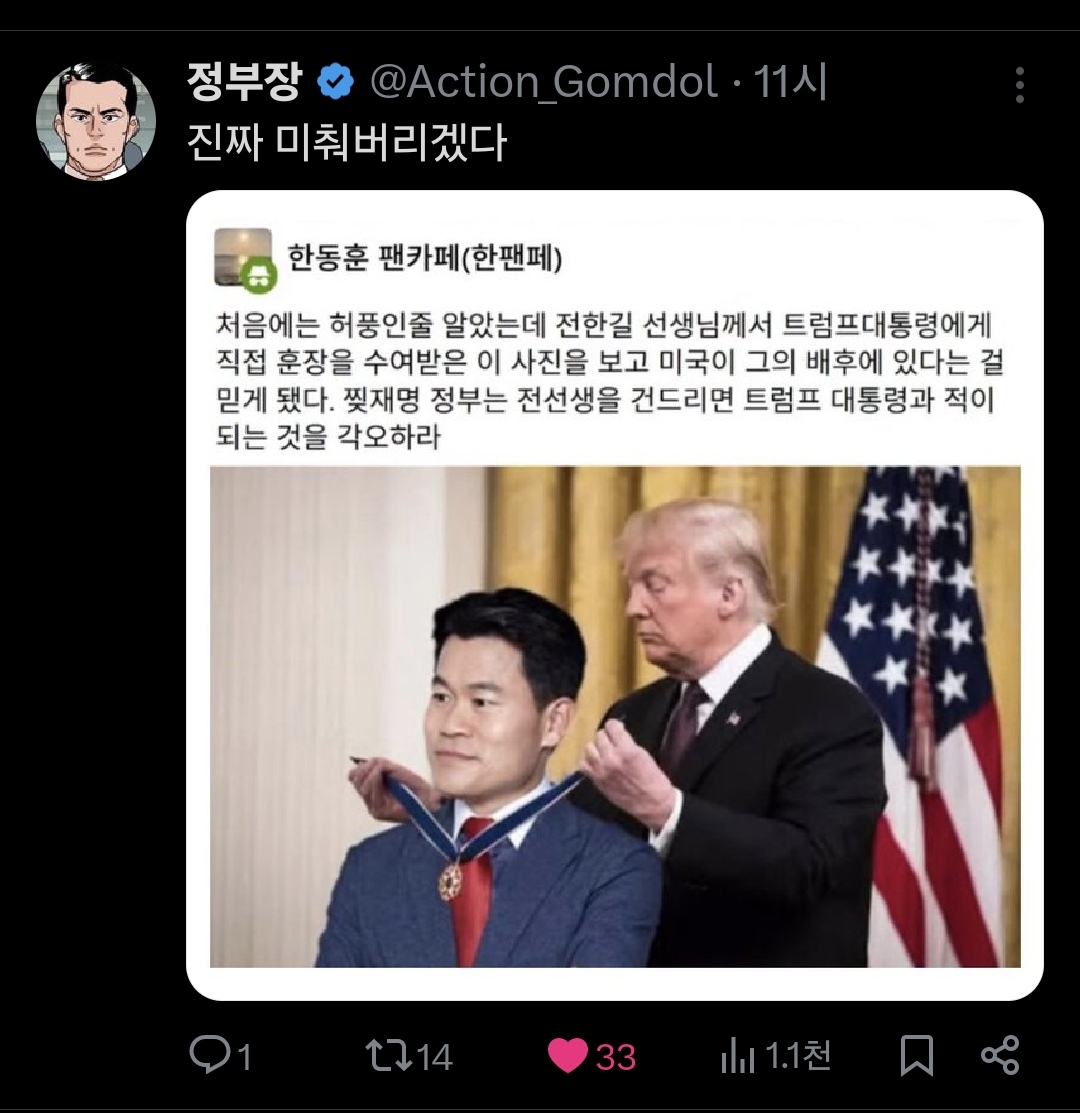Tap the retweet icon with 14
Viewport: 1080px width, 1113px height.
(387, 1056)
